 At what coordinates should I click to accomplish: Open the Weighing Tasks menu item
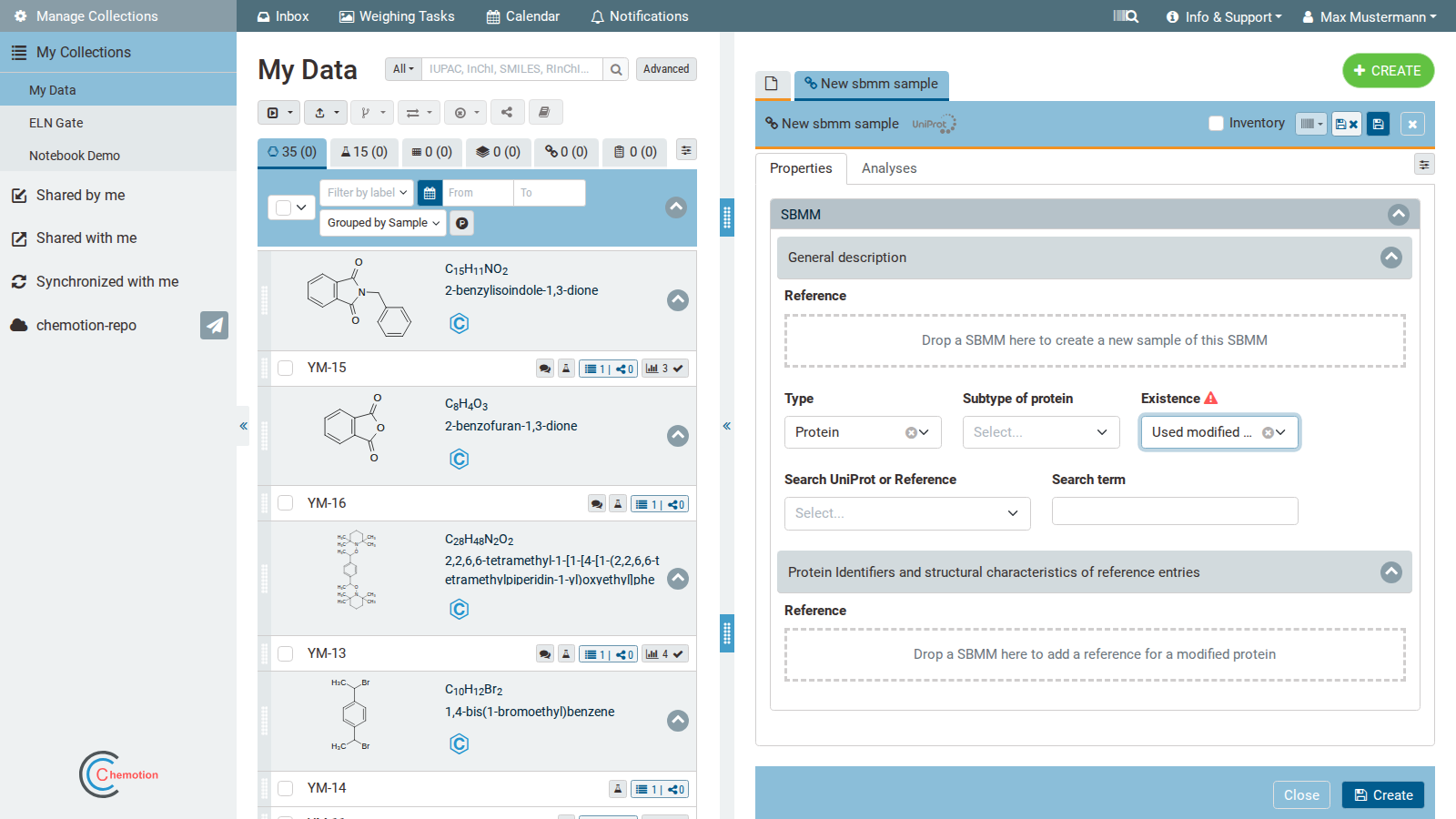[397, 16]
